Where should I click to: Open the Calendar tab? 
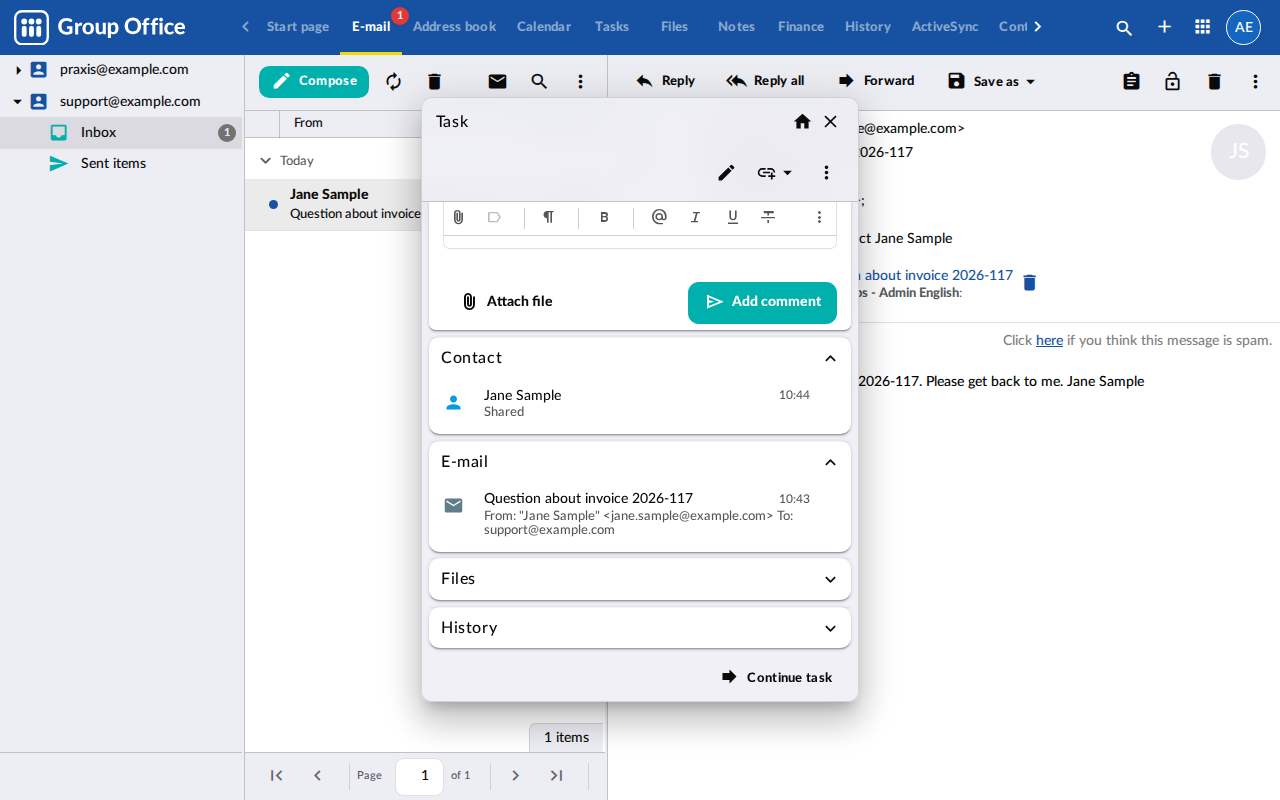tap(544, 27)
